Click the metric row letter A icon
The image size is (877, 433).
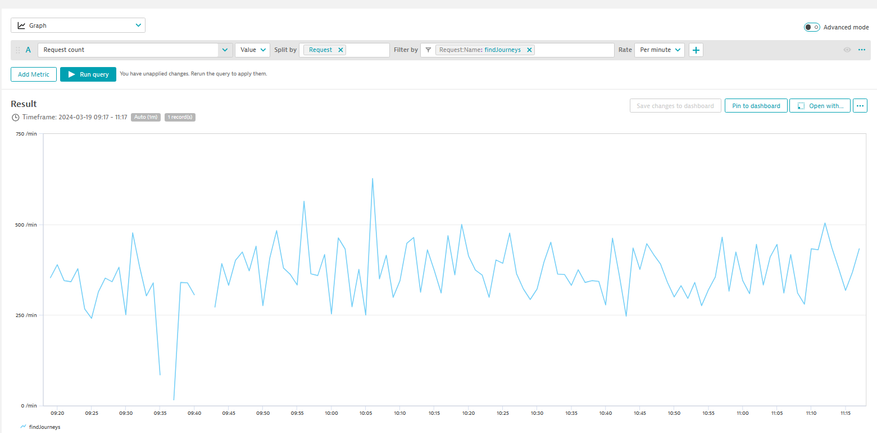(x=28, y=50)
